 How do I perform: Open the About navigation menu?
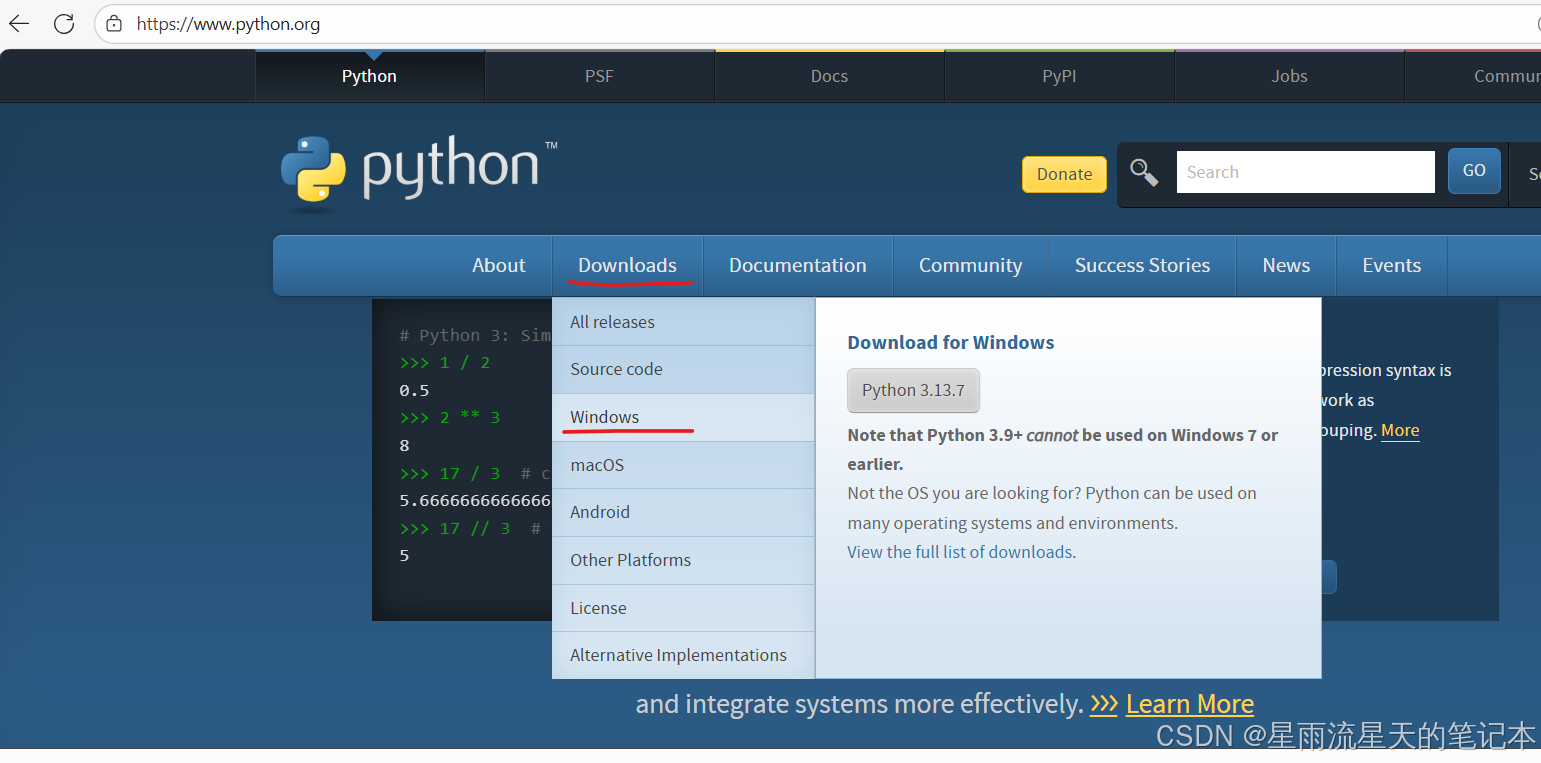tap(498, 265)
